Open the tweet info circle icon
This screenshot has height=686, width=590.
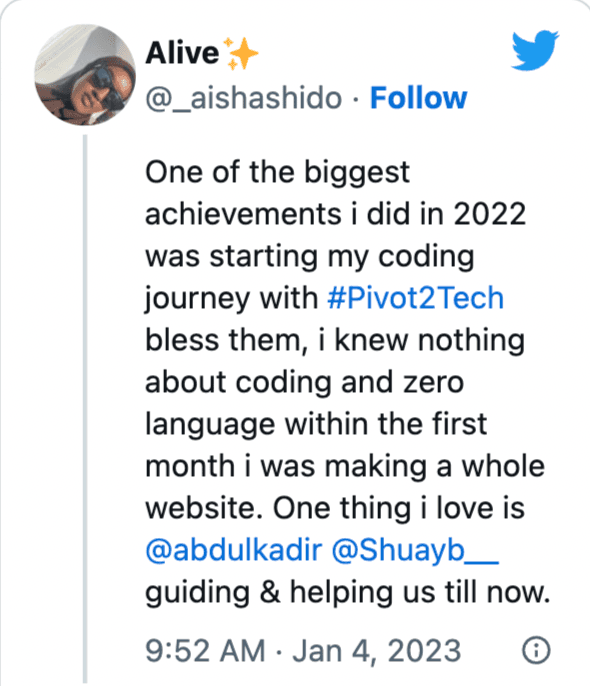point(536,650)
